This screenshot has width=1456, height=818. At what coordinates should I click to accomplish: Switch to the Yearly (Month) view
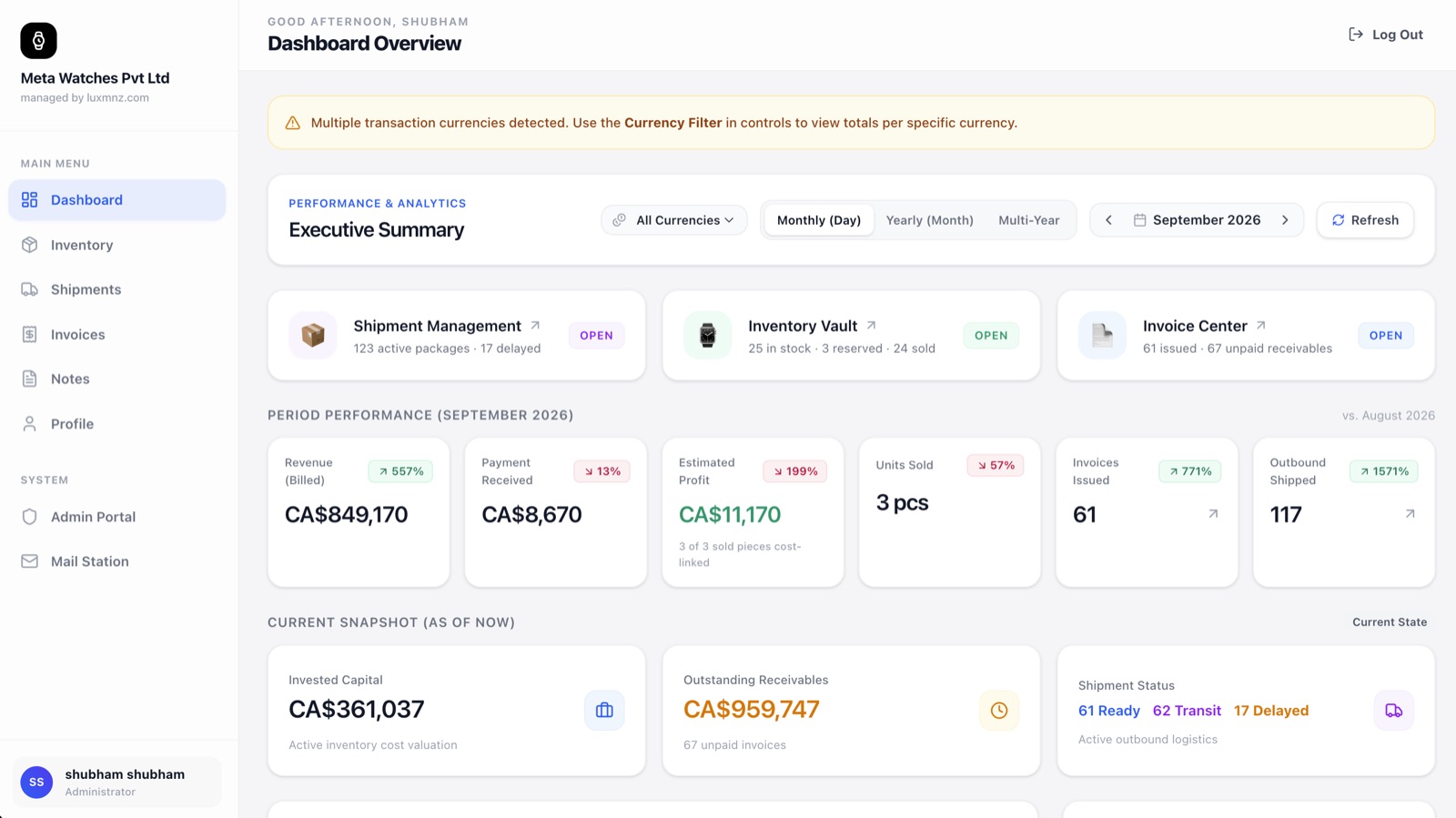(x=930, y=220)
